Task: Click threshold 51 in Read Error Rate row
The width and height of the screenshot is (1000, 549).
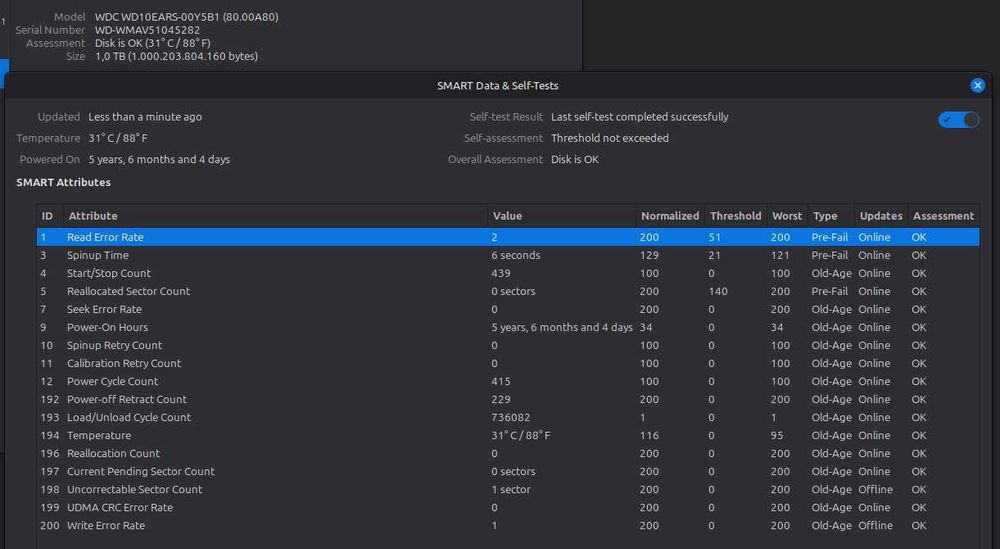Action: pyautogui.click(x=714, y=237)
